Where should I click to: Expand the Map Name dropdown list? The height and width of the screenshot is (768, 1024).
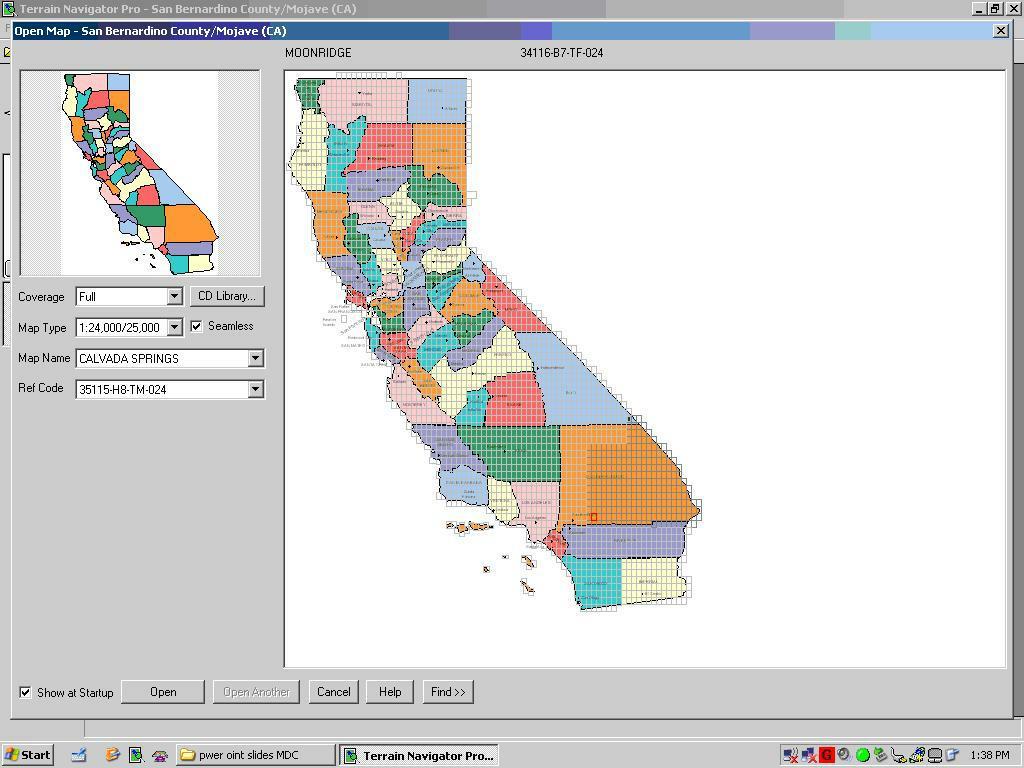[x=255, y=358]
